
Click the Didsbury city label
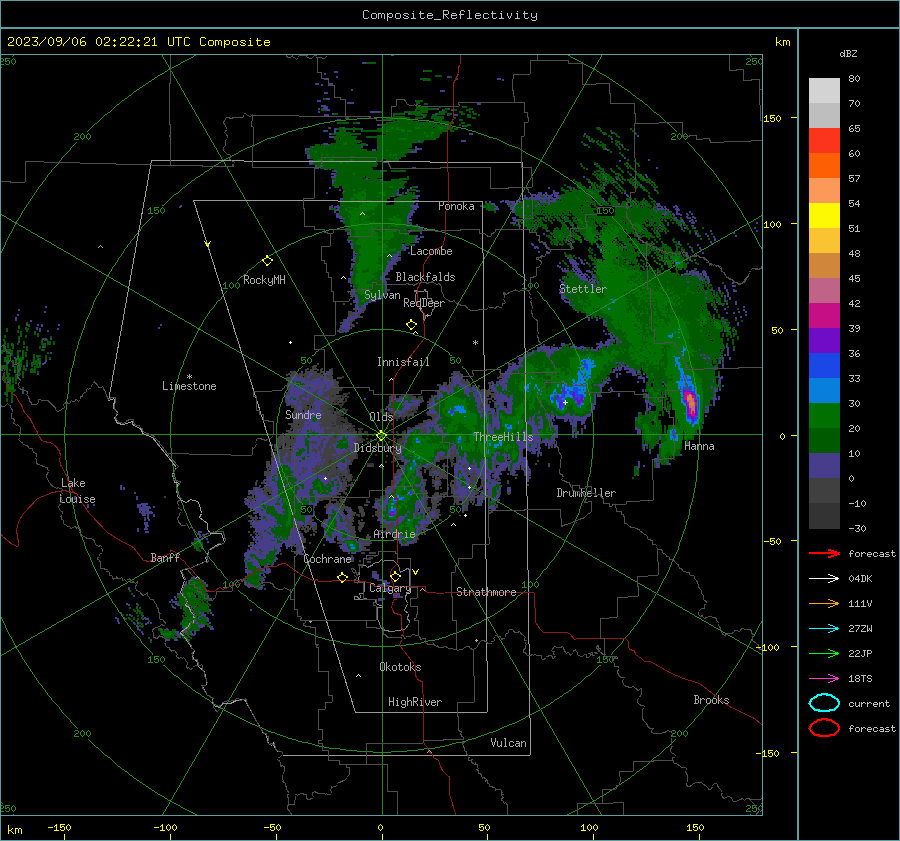[x=377, y=448]
